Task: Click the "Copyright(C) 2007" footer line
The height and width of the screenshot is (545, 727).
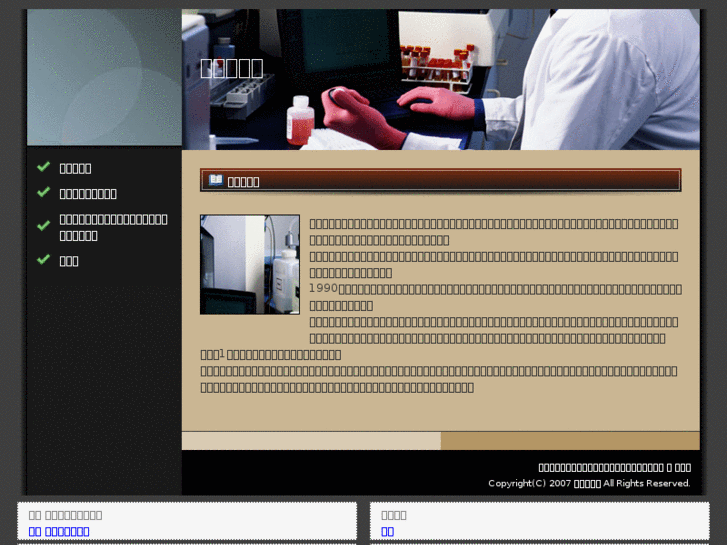Action: 589,483
